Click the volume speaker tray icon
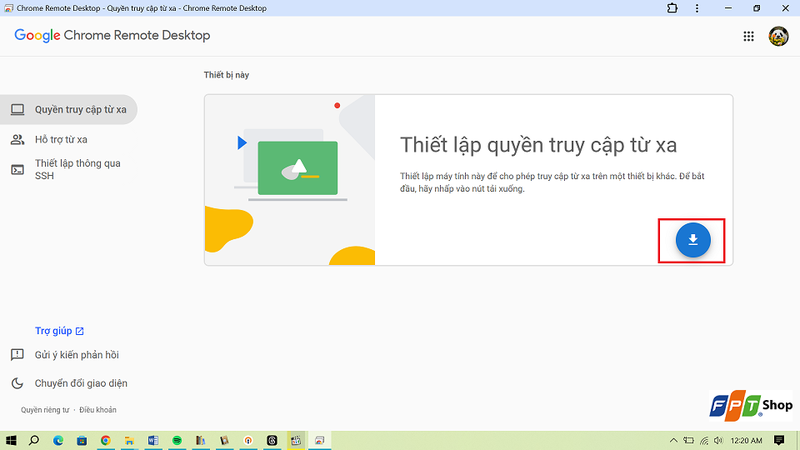 coord(719,440)
